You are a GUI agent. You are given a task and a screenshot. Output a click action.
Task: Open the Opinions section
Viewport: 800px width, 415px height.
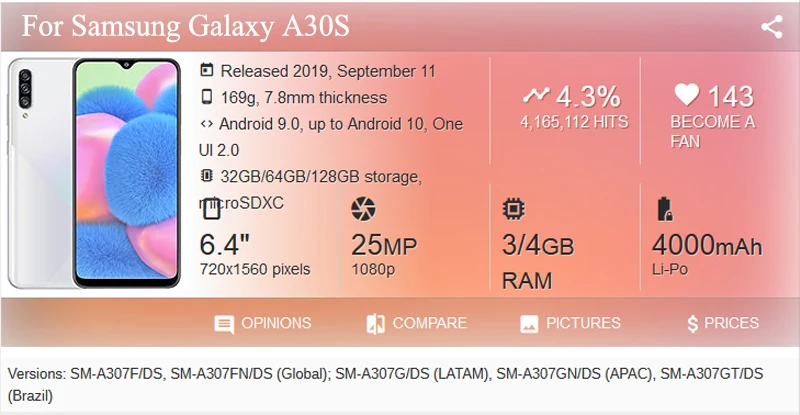[x=263, y=323]
